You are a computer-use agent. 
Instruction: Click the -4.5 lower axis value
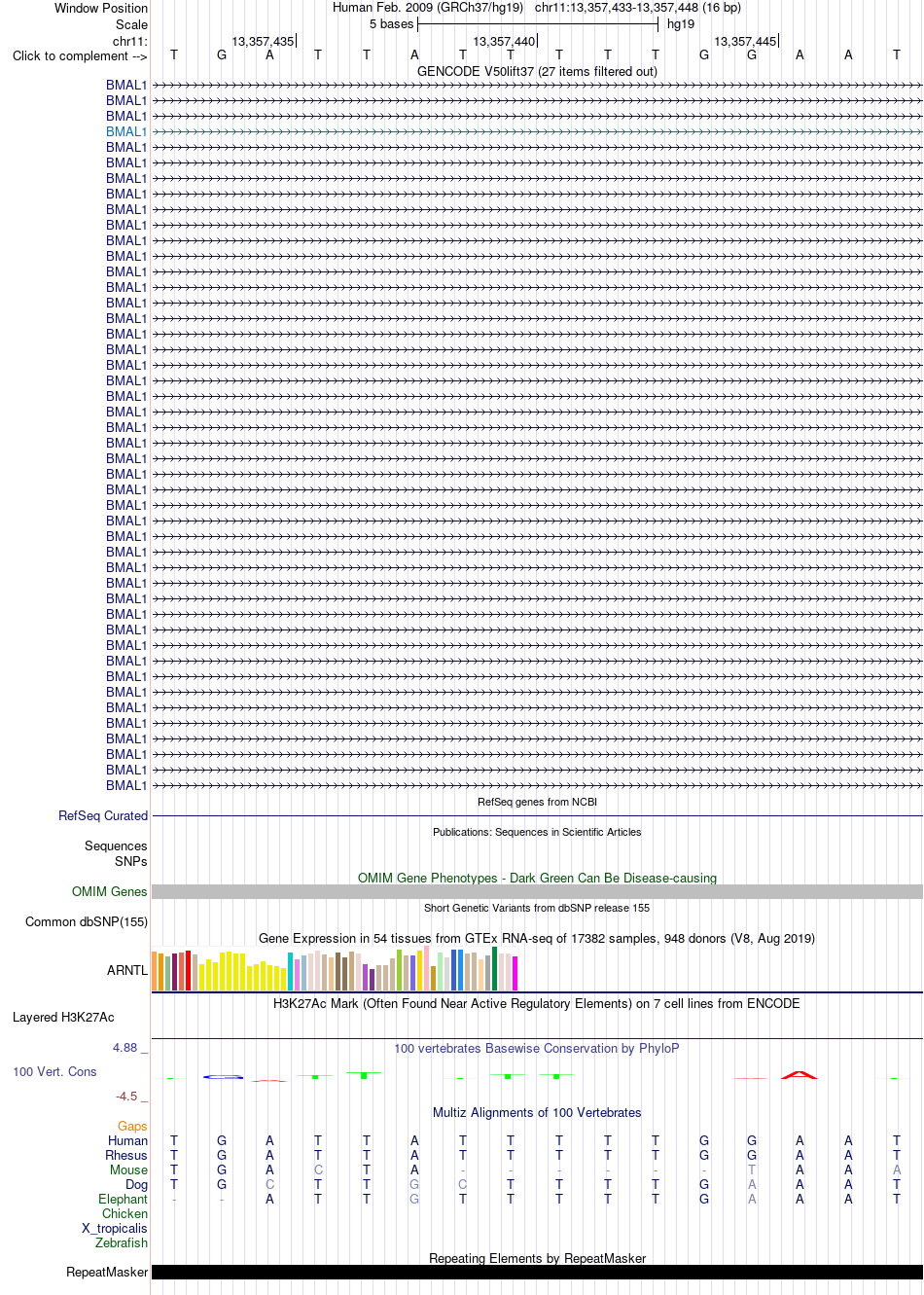127,1096
